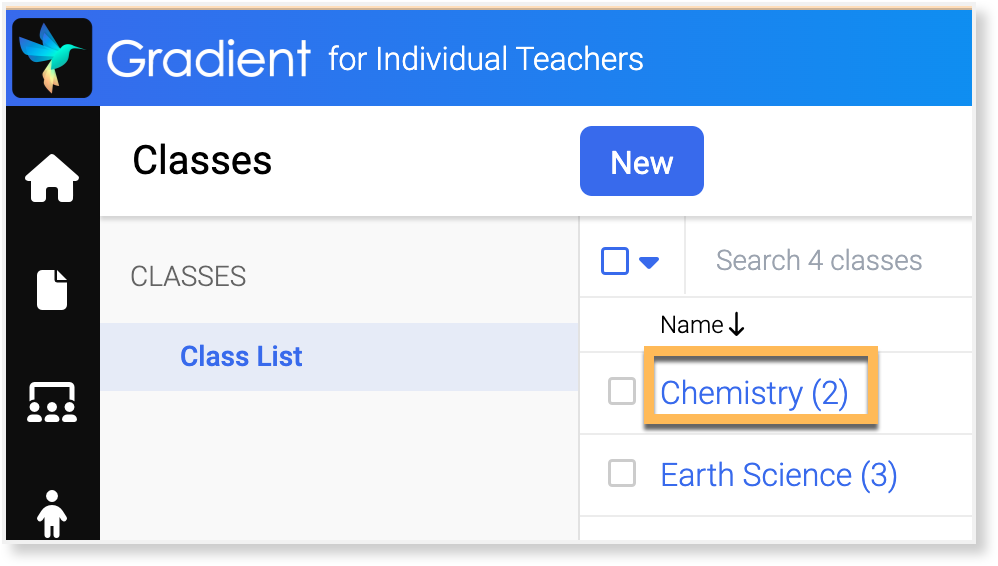The width and height of the screenshot is (998, 566).
Task: Click the Classes page heading
Action: pos(202,160)
